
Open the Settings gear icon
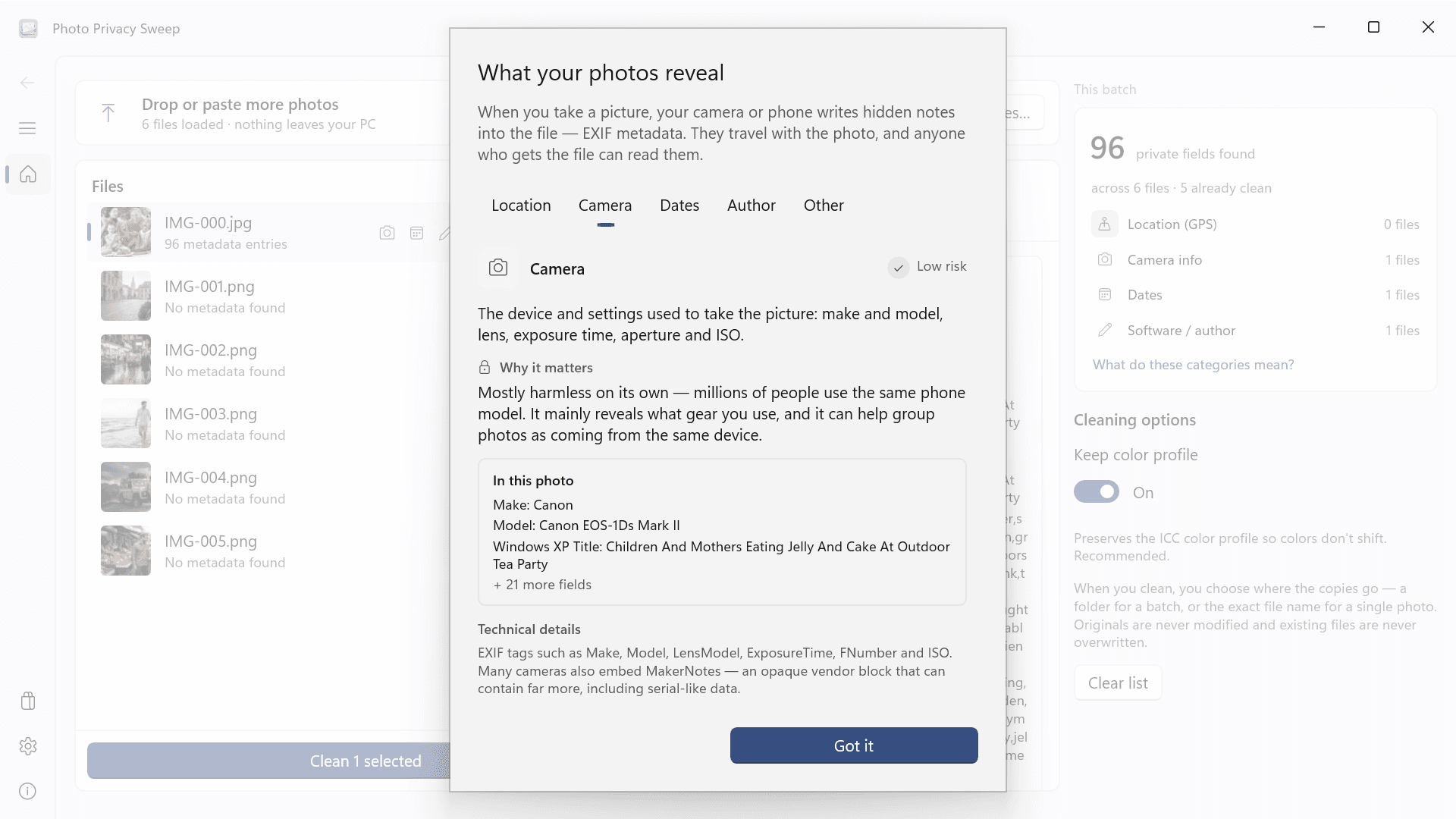tap(28, 746)
